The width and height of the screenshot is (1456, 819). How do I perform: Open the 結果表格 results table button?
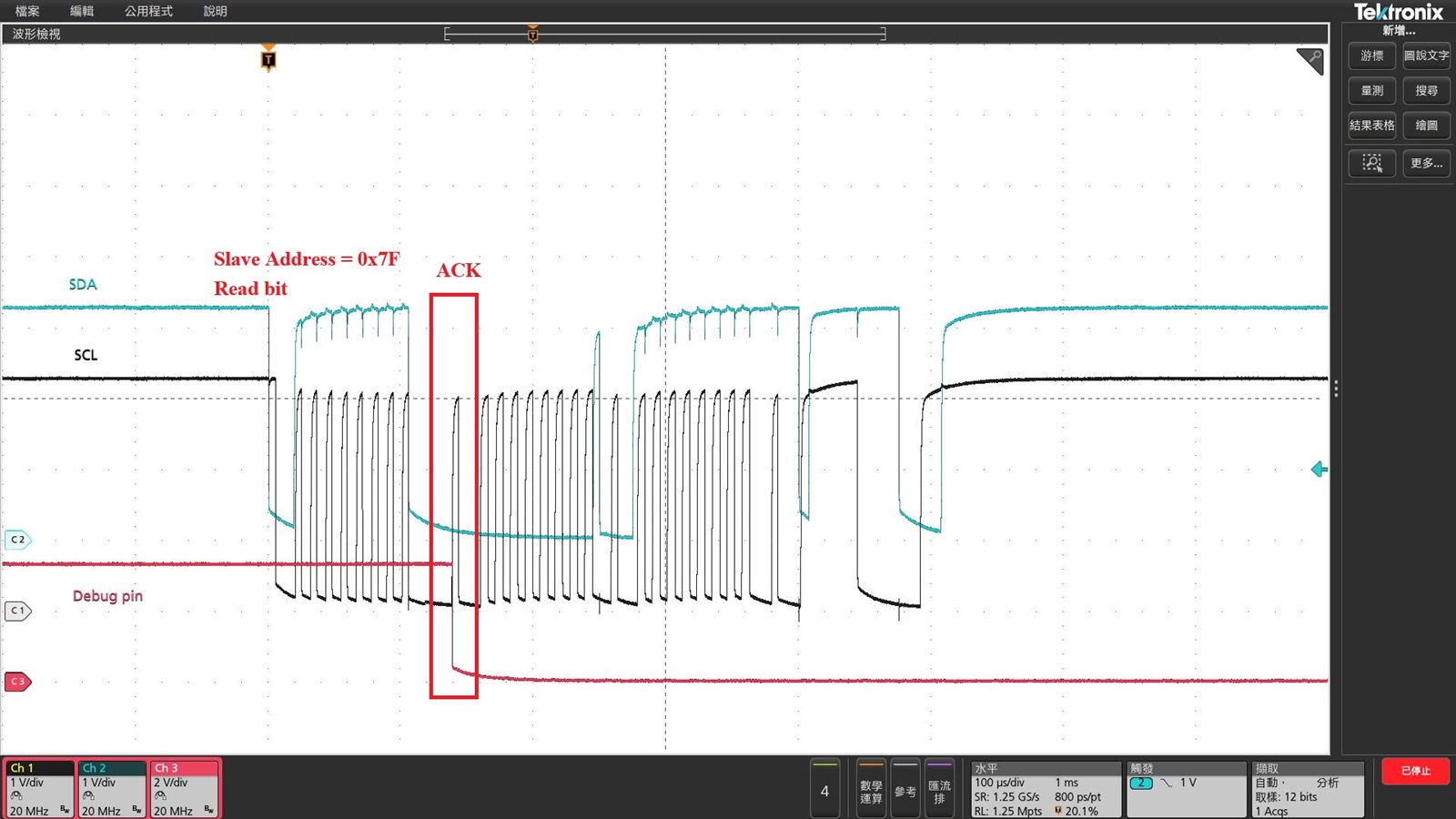pos(1372,126)
